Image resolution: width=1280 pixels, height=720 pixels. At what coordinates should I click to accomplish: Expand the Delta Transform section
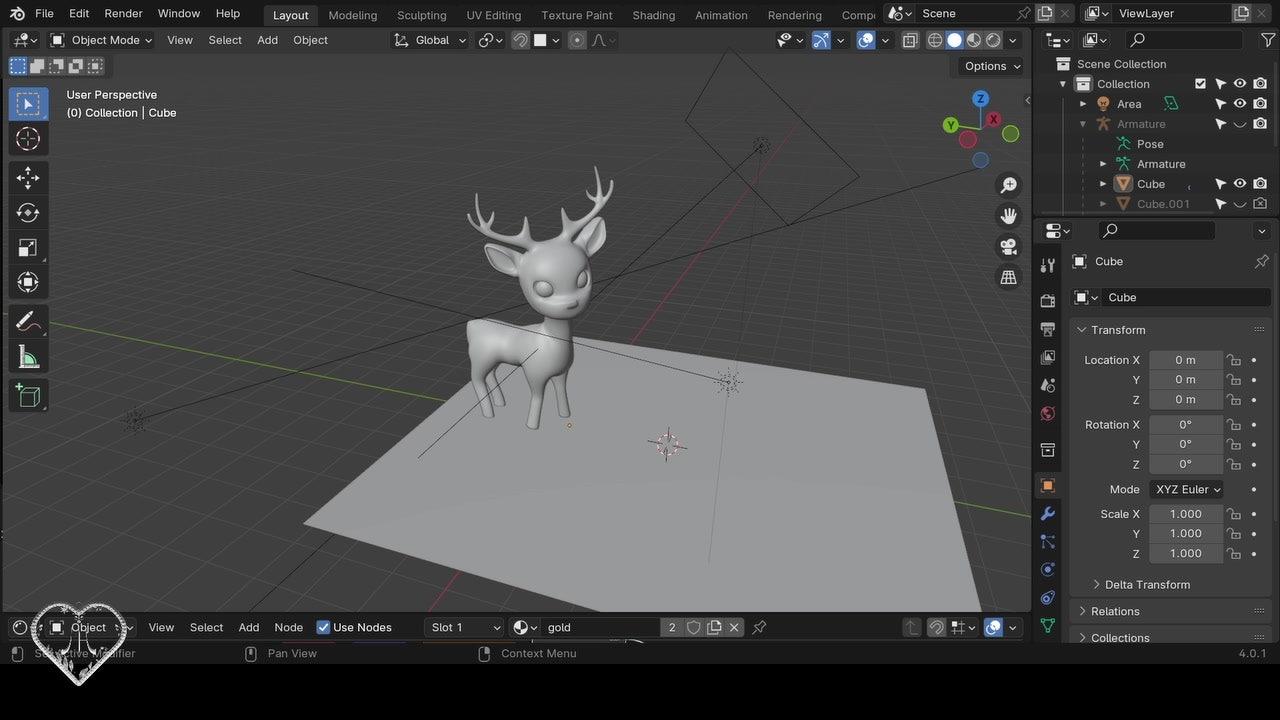point(1147,584)
